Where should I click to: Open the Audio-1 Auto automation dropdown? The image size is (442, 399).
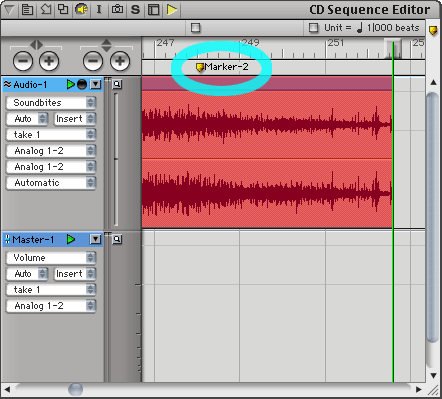pos(27,119)
